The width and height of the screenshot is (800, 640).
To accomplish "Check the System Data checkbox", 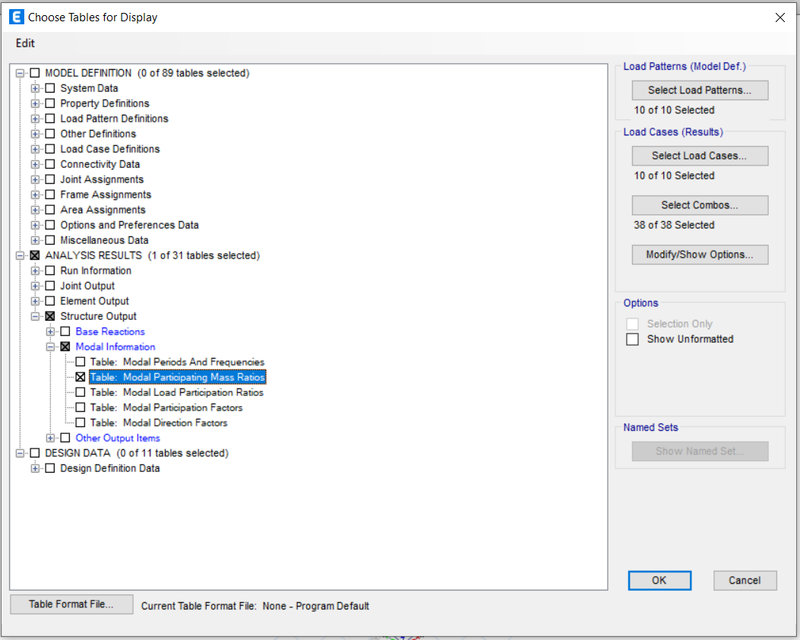I will [x=50, y=88].
